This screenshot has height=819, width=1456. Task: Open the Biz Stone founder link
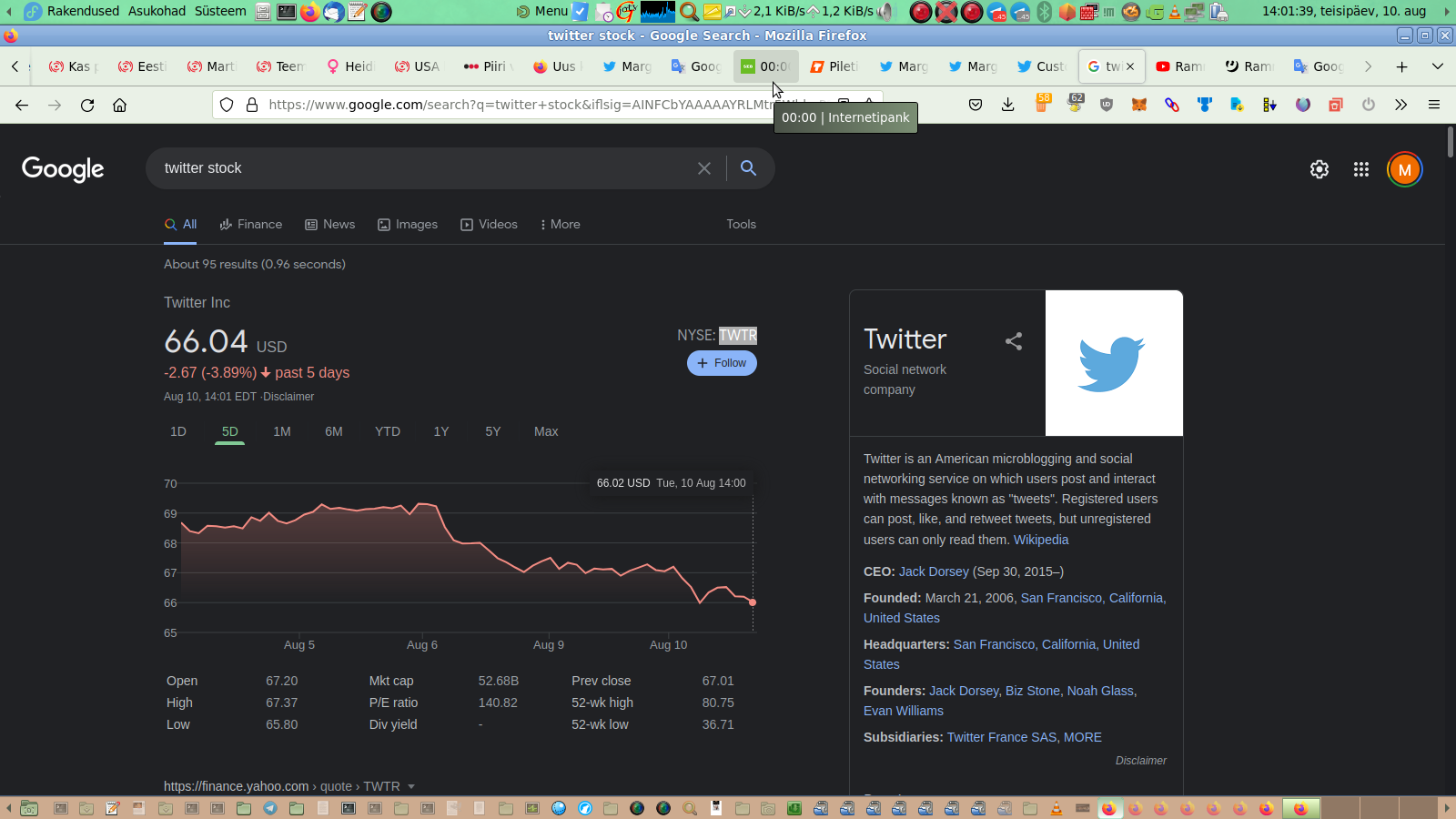[x=1032, y=691]
